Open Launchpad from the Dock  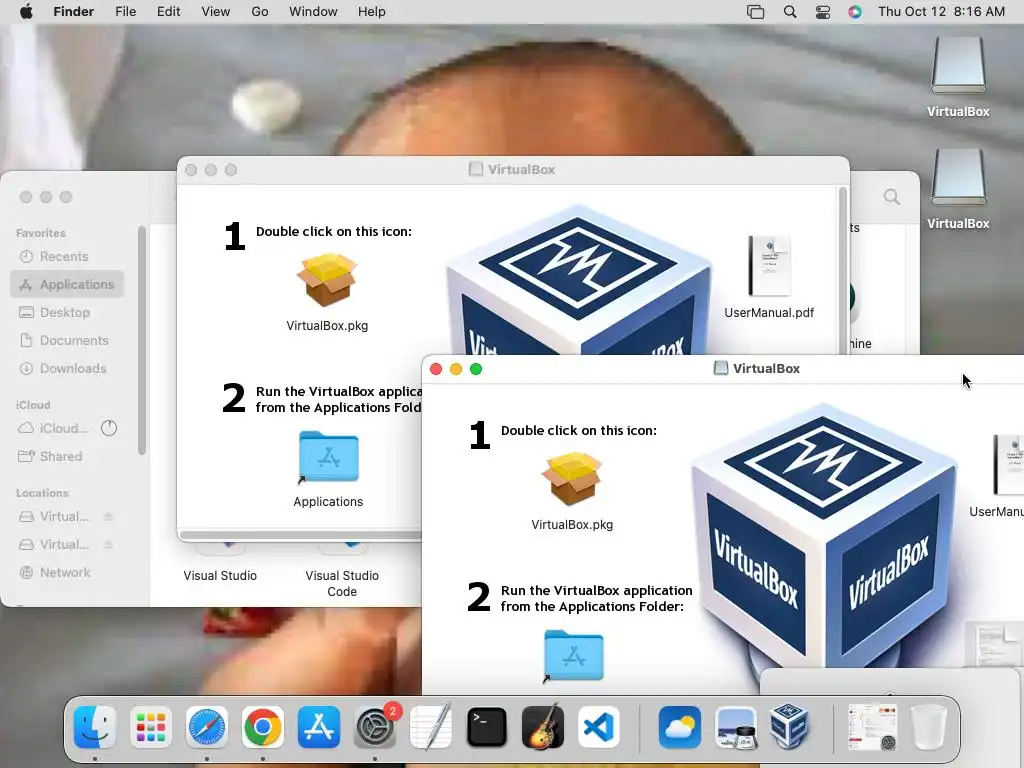tap(151, 727)
